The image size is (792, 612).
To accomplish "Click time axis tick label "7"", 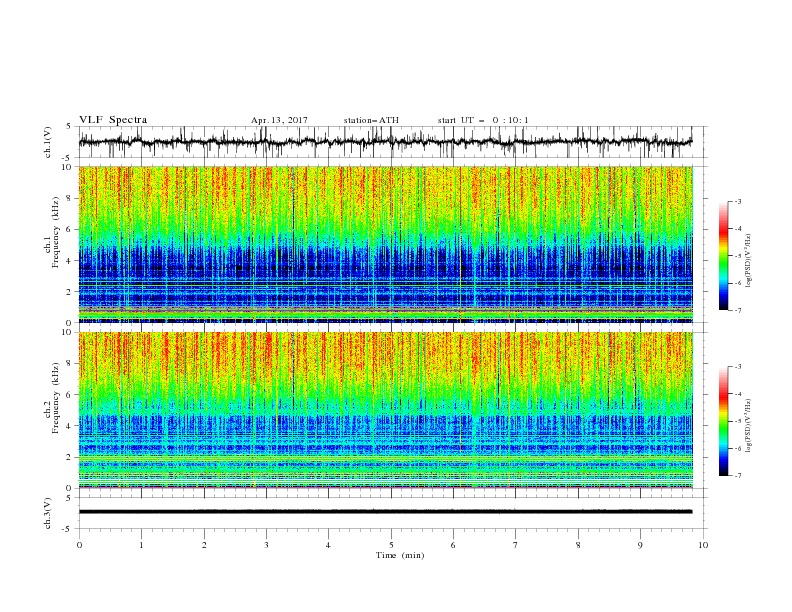I will point(516,545).
